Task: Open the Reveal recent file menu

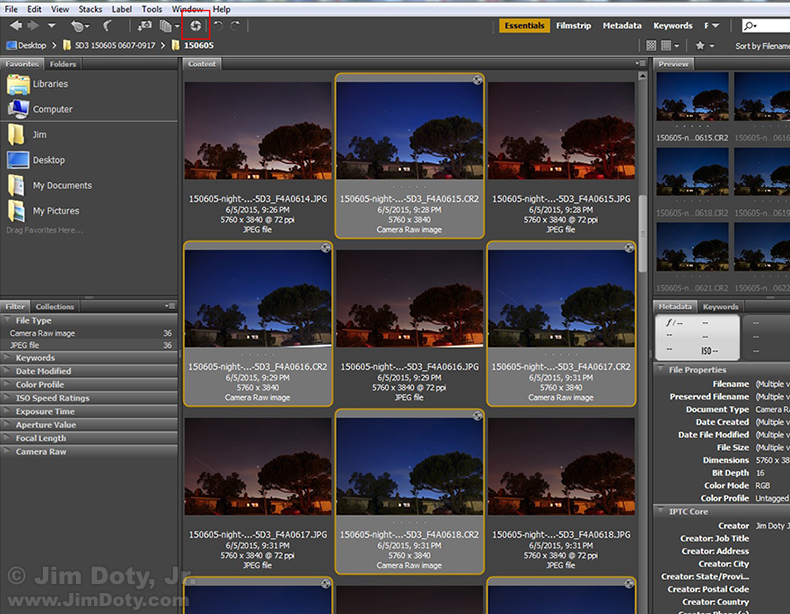Action: click(80, 26)
